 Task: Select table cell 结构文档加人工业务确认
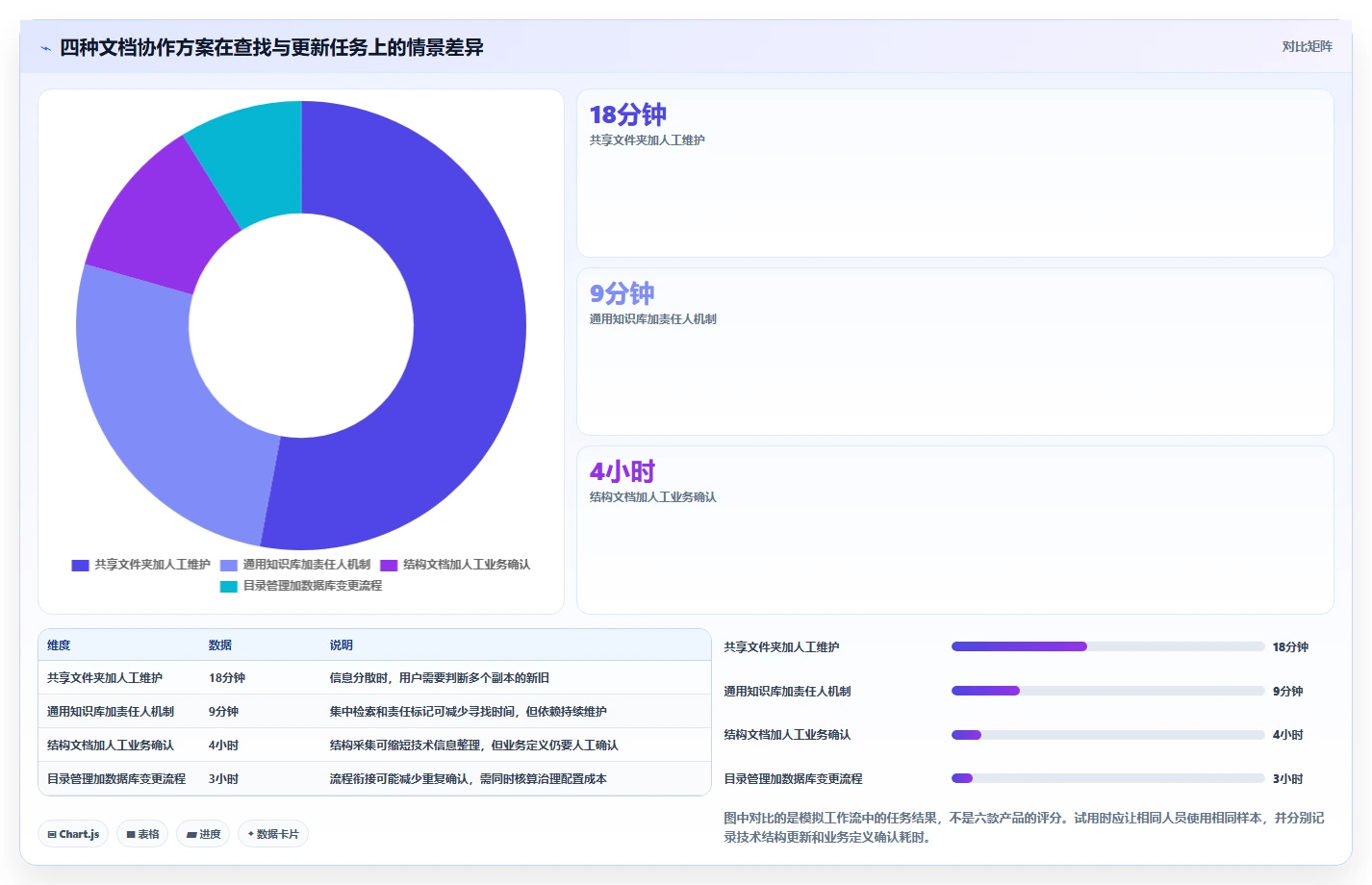pyautogui.click(x=111, y=746)
